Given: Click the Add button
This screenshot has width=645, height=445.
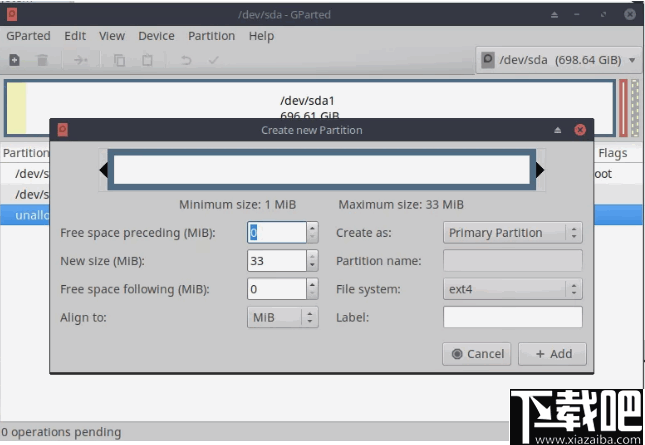Looking at the screenshot, I should pyautogui.click(x=552, y=354).
